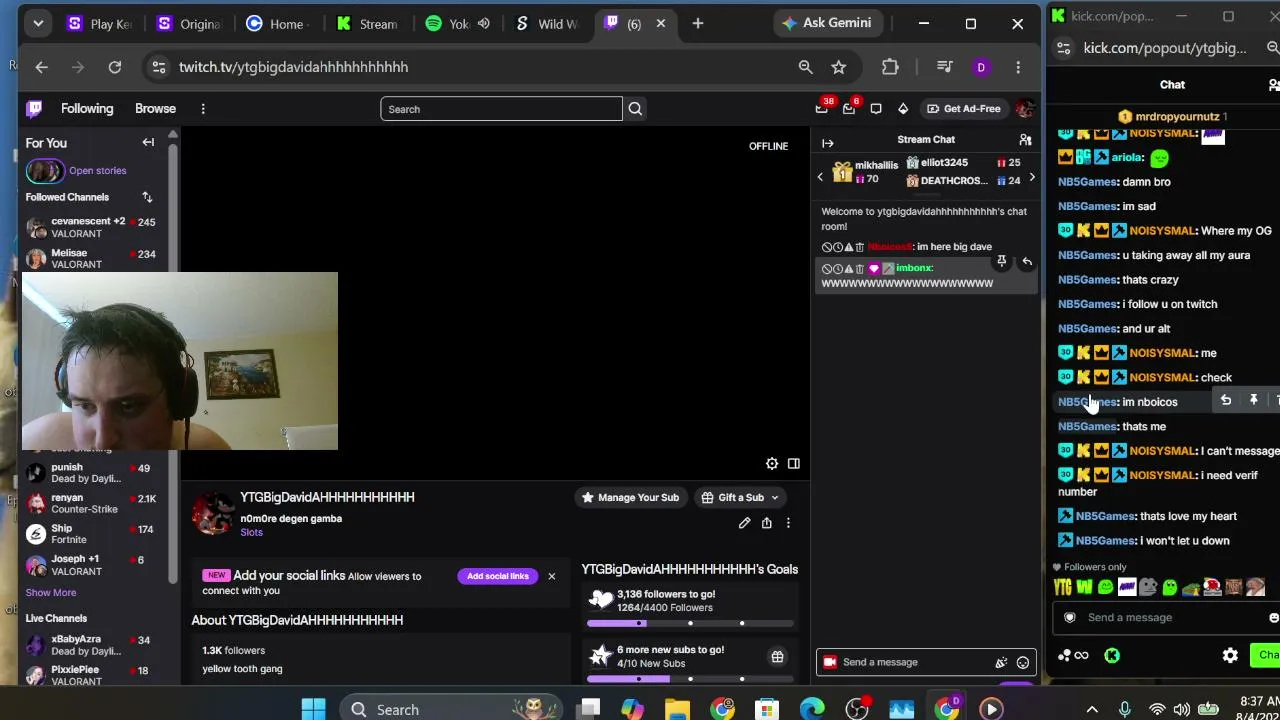Image resolution: width=1280 pixels, height=720 pixels.
Task: Click the Twitch search magnifier button
Action: [x=635, y=109]
